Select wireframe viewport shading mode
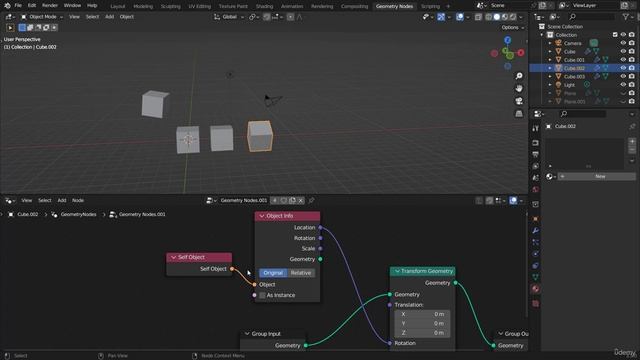Screen dimensions: 640x360 click(x=489, y=17)
